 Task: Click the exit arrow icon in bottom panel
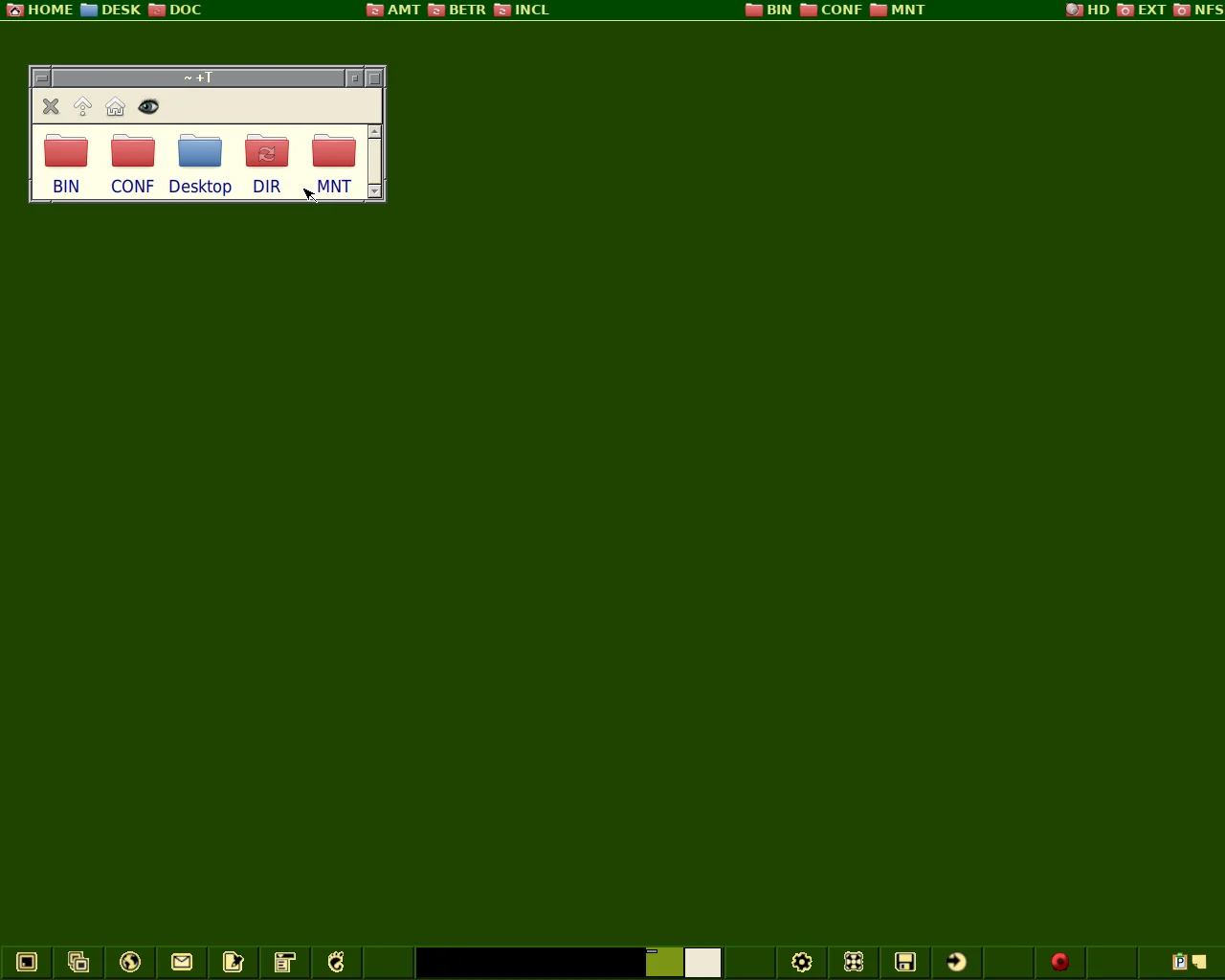957,962
